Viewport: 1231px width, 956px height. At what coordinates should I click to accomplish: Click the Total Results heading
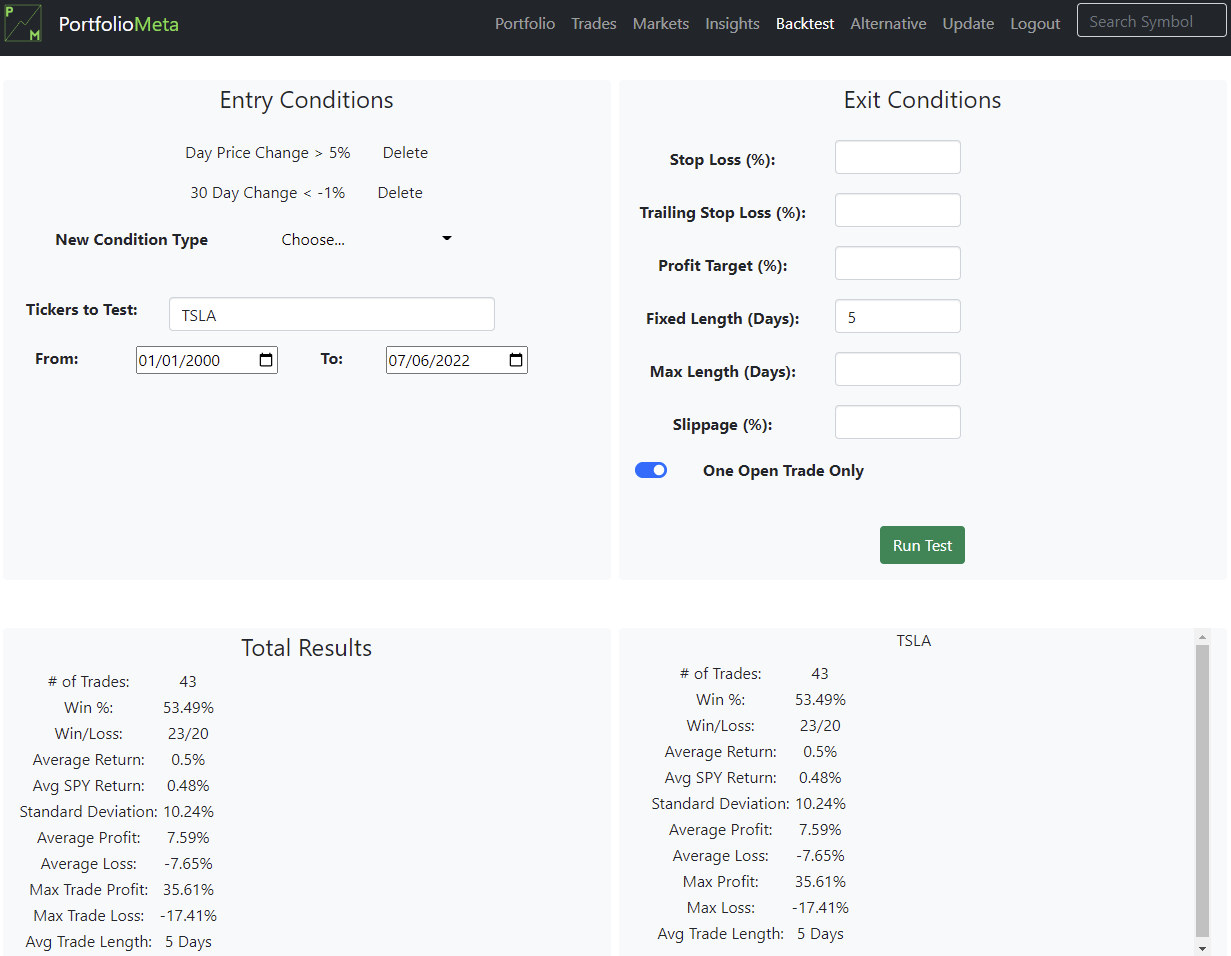click(307, 648)
